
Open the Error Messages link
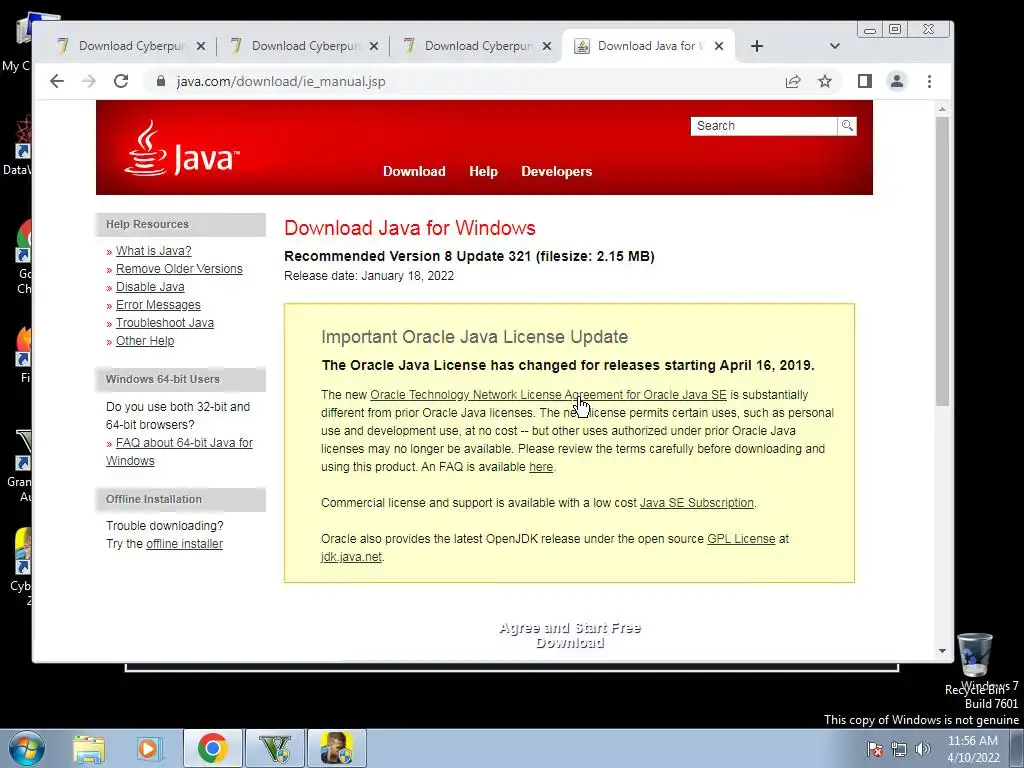(158, 305)
